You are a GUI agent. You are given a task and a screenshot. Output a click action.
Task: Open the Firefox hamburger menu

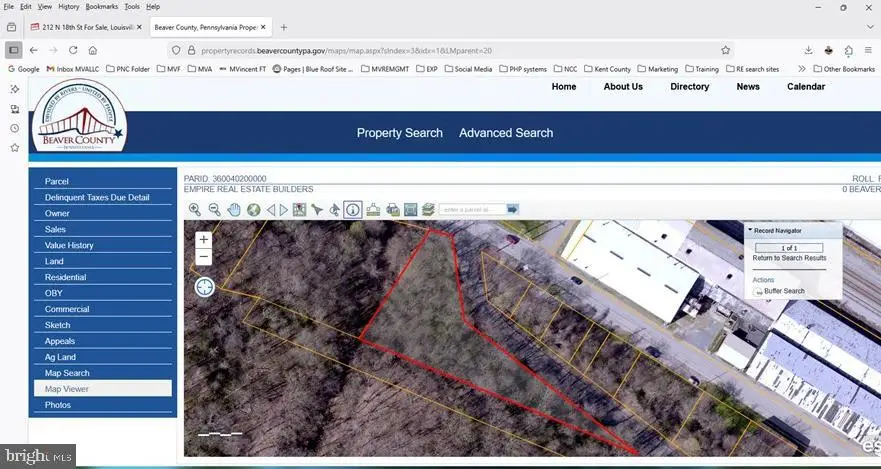click(868, 50)
